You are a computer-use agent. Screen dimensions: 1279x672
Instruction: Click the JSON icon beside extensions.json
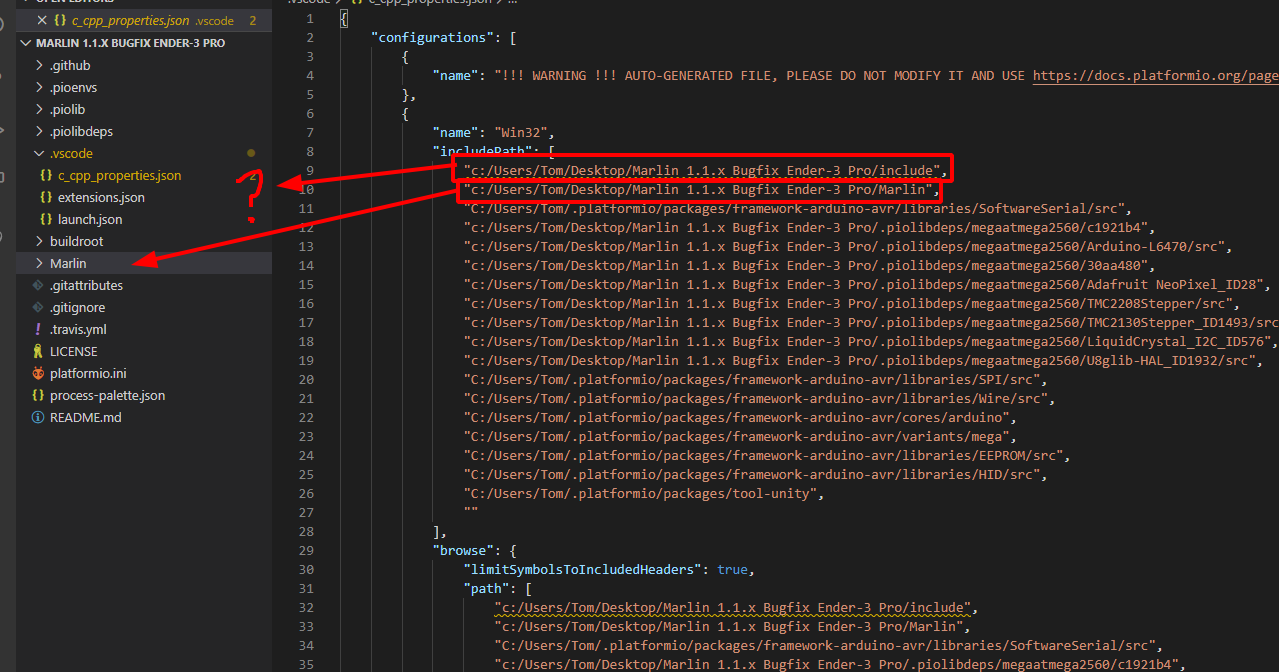point(46,197)
